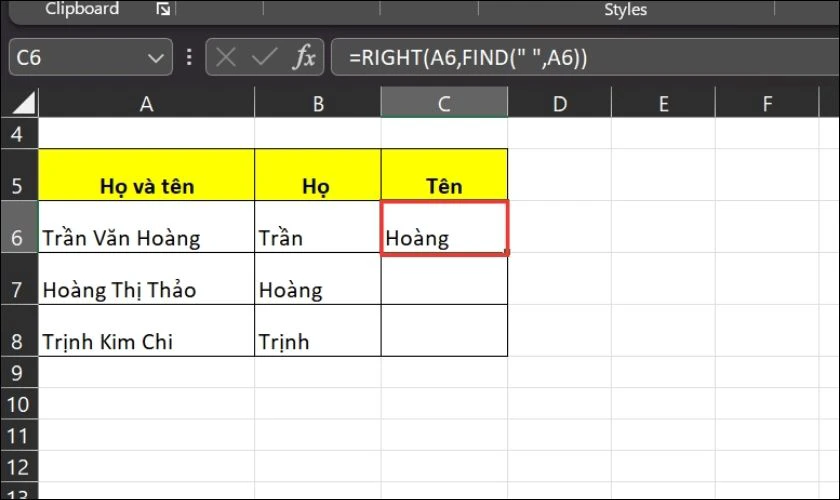Click the three-dot Name Box resize handle
The height and width of the screenshot is (500, 840).
click(187, 58)
